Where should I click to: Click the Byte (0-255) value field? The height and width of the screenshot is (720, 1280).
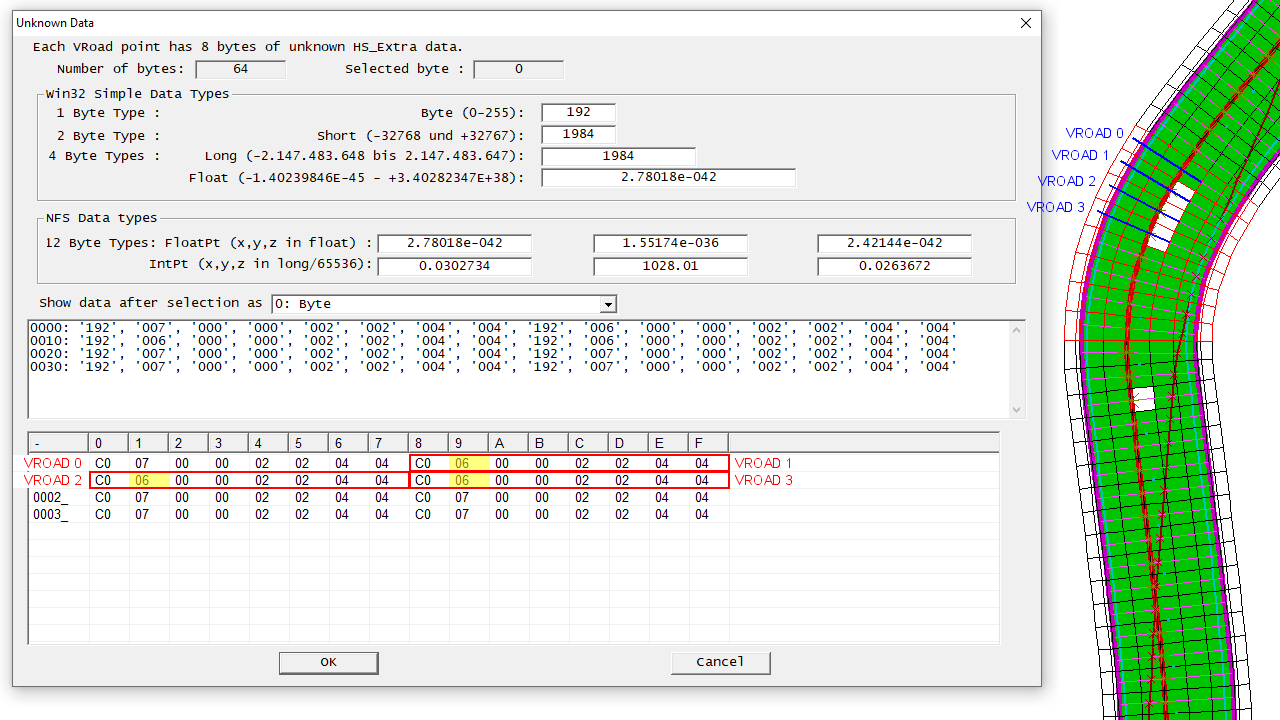pos(578,113)
